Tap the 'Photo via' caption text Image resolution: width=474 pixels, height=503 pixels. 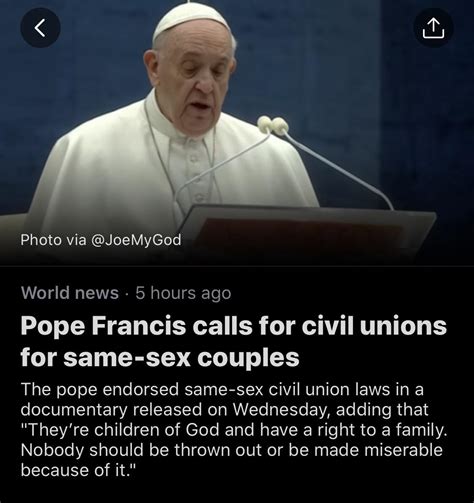[x=53, y=240]
